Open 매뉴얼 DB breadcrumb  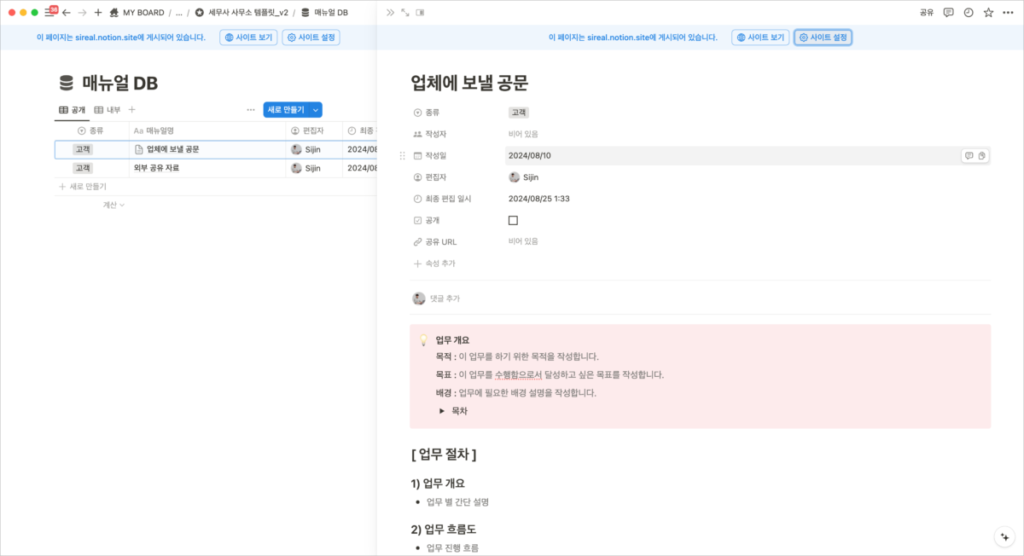pos(325,12)
